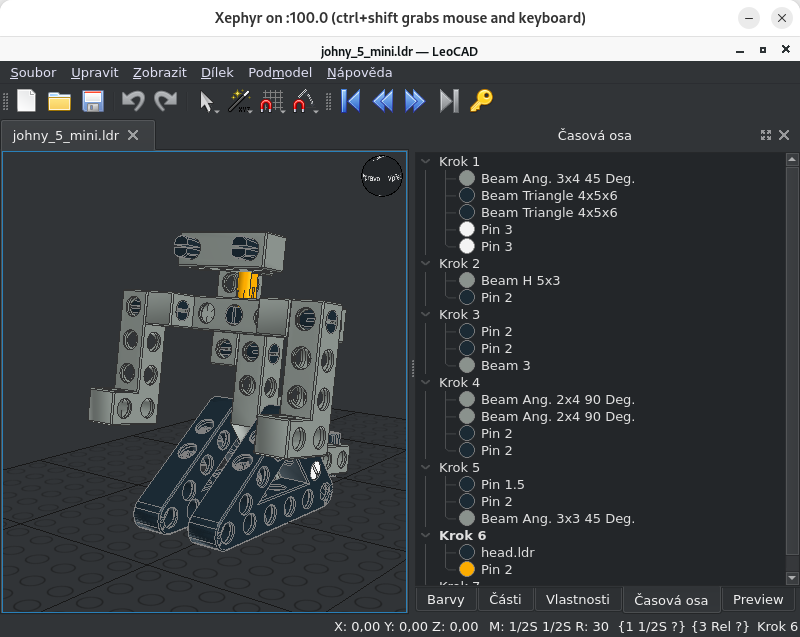Activate the magic wand paint tool
Screen dimensions: 800x637
coord(238,100)
